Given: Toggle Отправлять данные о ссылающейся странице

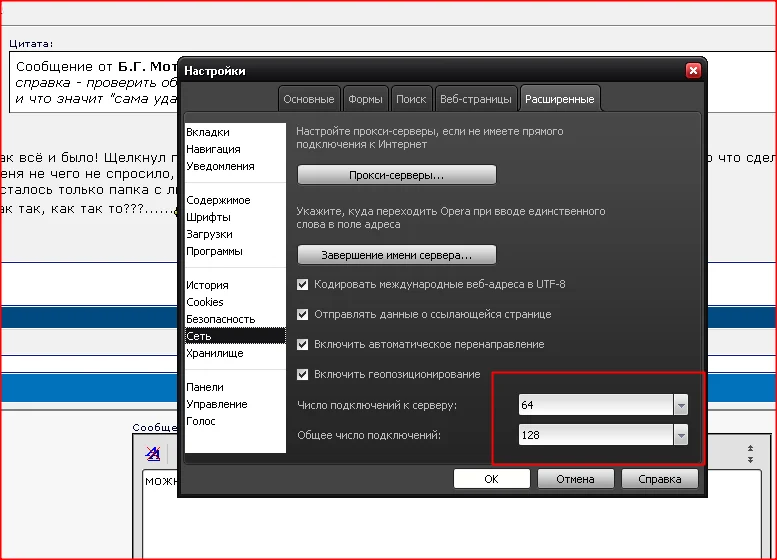Looking at the screenshot, I should [x=302, y=314].
